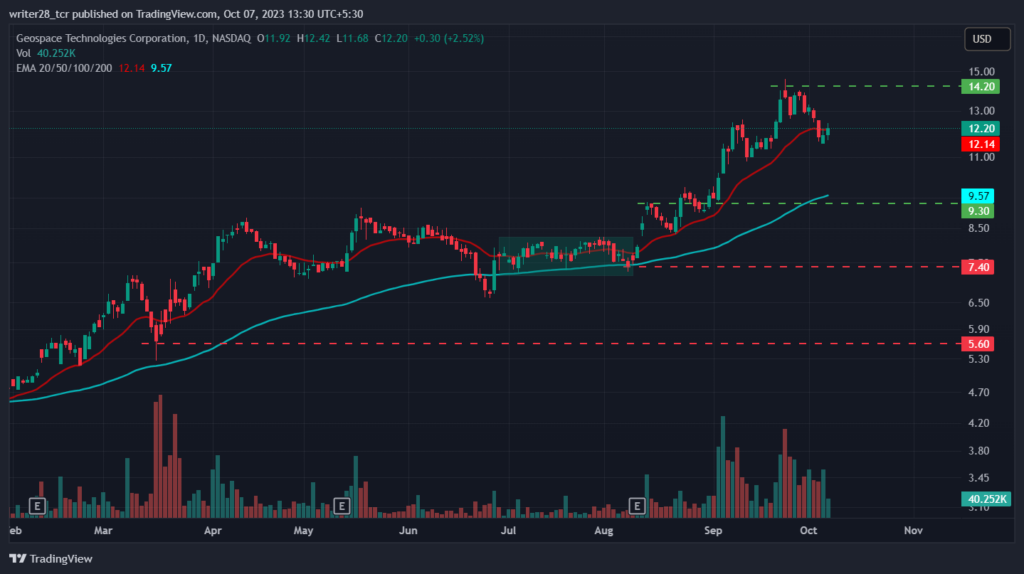1024x574 pixels.
Task: Click the 1D interval label
Action: 199,39
